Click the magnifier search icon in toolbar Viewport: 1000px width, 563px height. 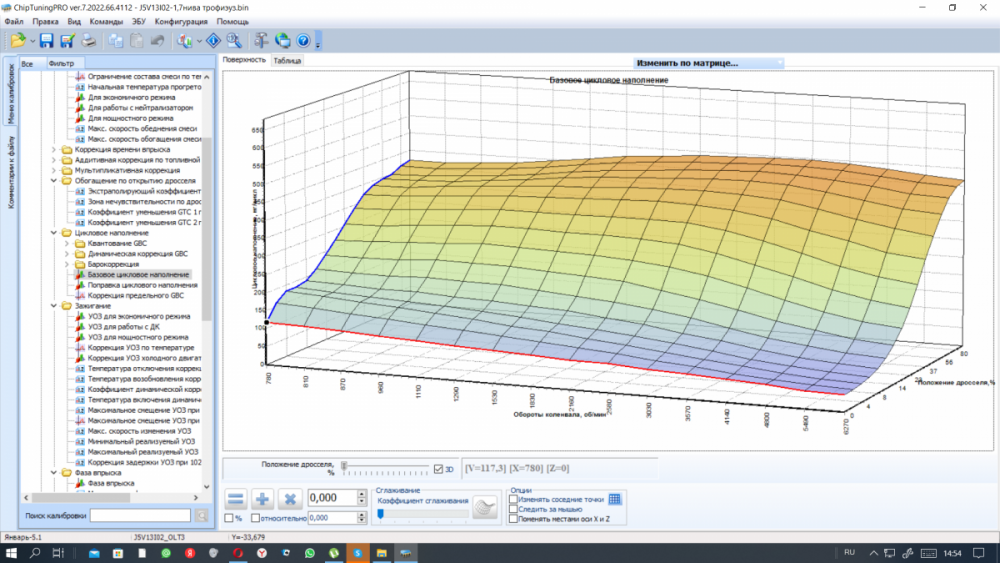coord(233,41)
